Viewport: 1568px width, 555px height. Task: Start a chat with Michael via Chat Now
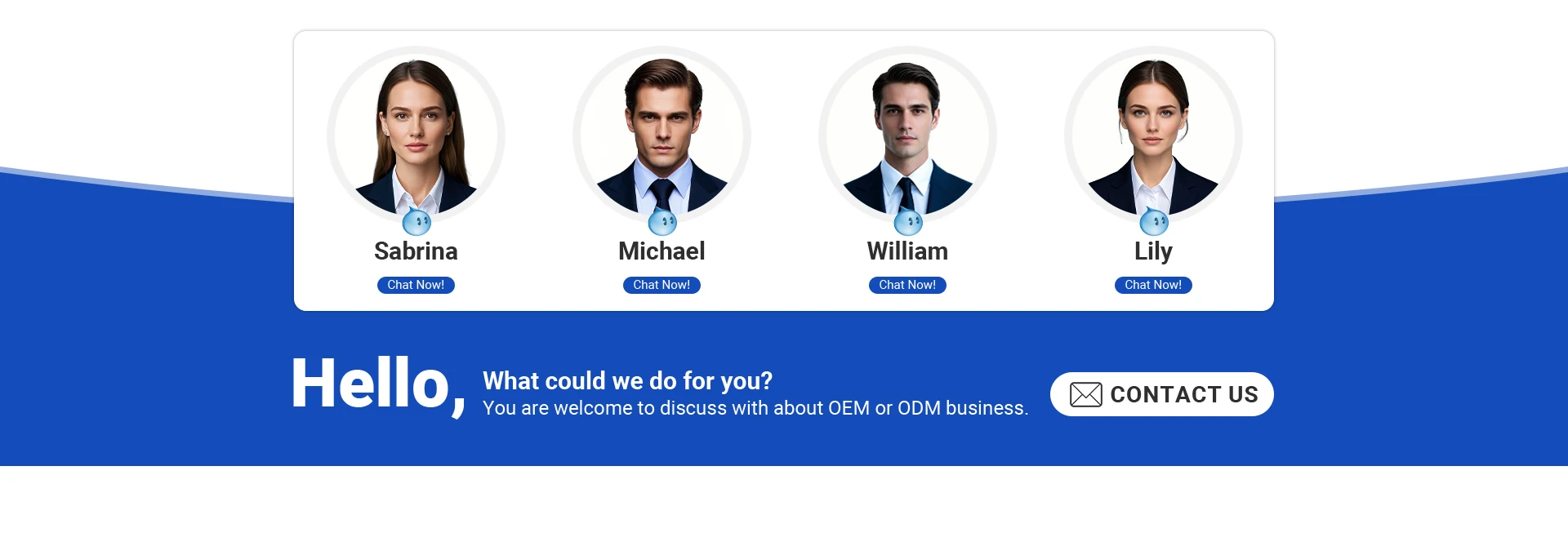click(x=661, y=285)
